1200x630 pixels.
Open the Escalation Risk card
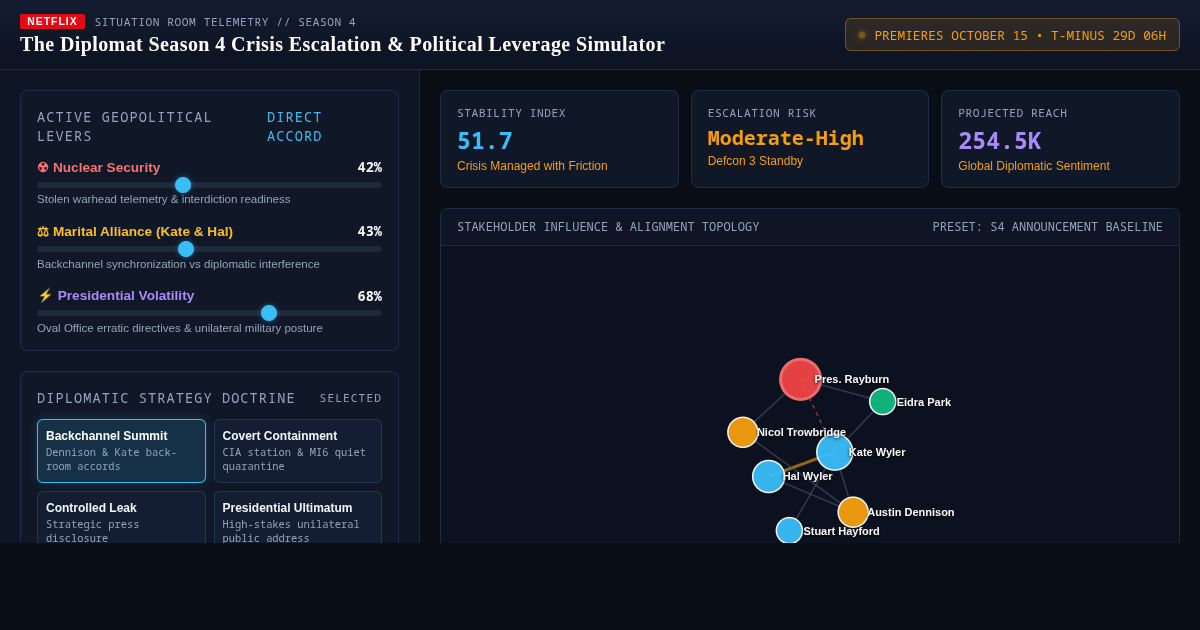point(810,139)
